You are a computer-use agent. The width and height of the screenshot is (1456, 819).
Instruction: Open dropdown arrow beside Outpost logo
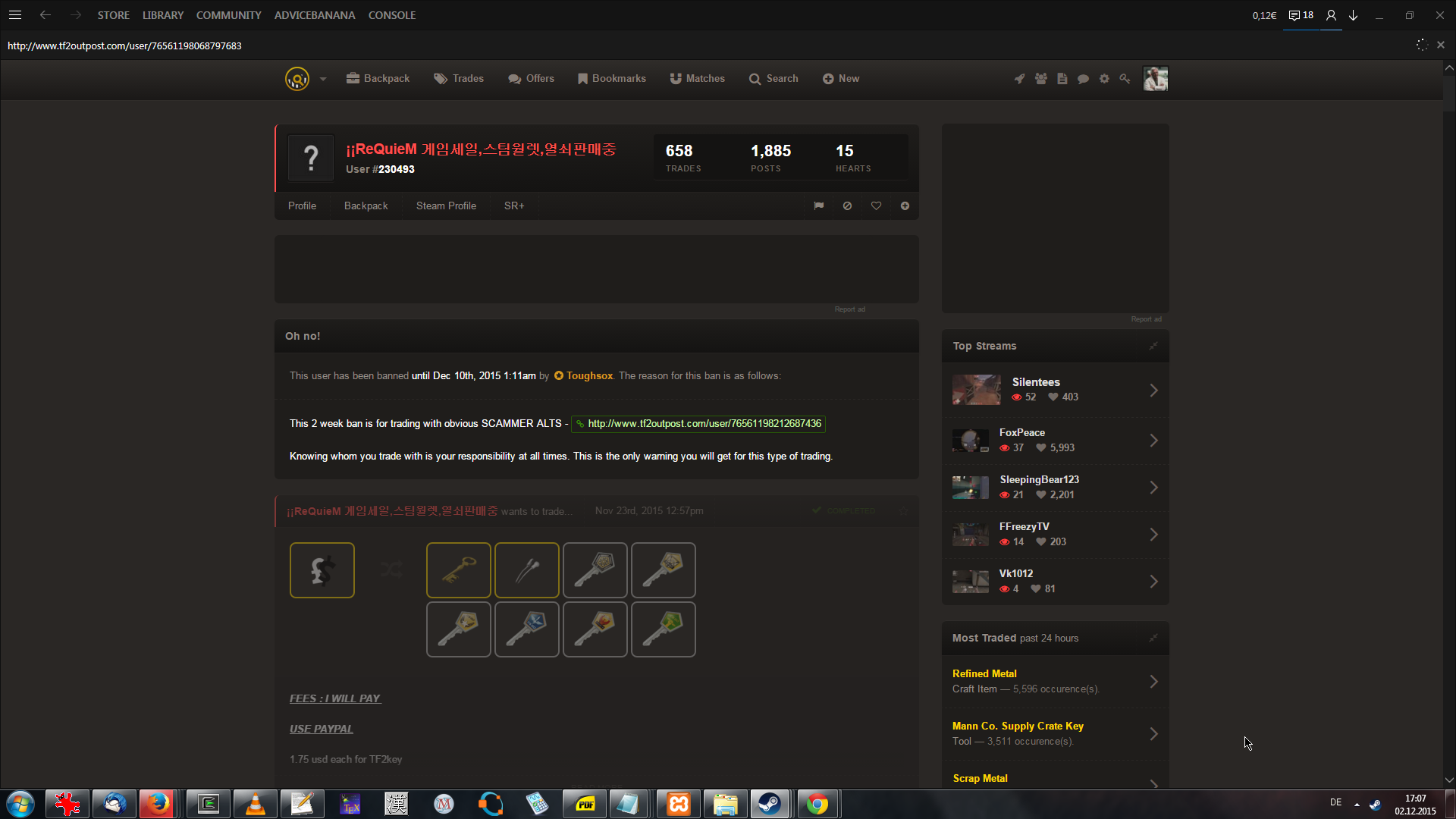(323, 79)
